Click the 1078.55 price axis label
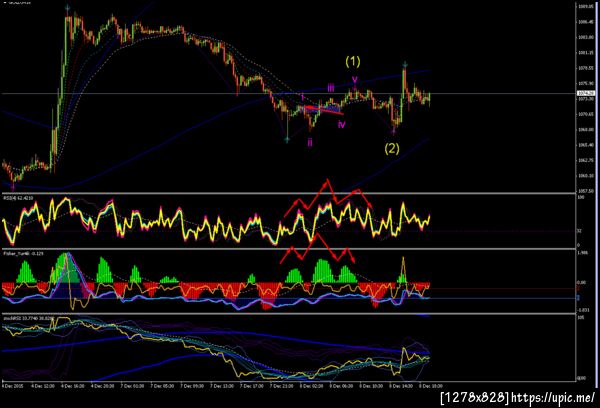The width and height of the screenshot is (600, 408). coord(585,68)
